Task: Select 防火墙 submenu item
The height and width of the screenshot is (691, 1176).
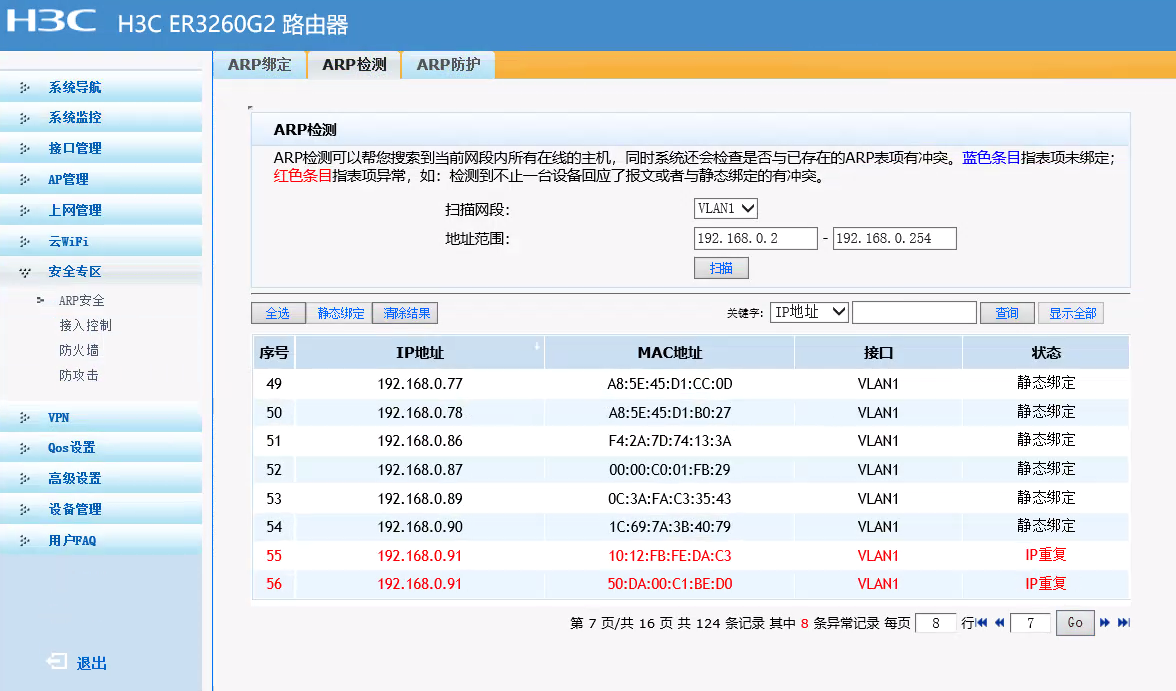Action: [x=79, y=350]
